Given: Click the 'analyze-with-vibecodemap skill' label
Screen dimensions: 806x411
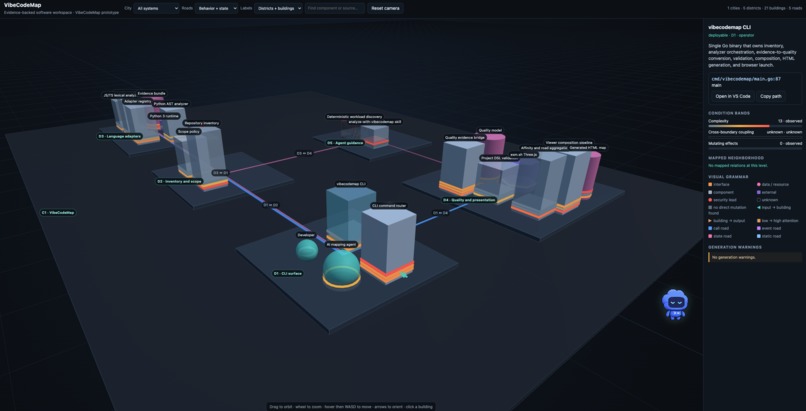Looking at the screenshot, I should (x=375, y=122).
